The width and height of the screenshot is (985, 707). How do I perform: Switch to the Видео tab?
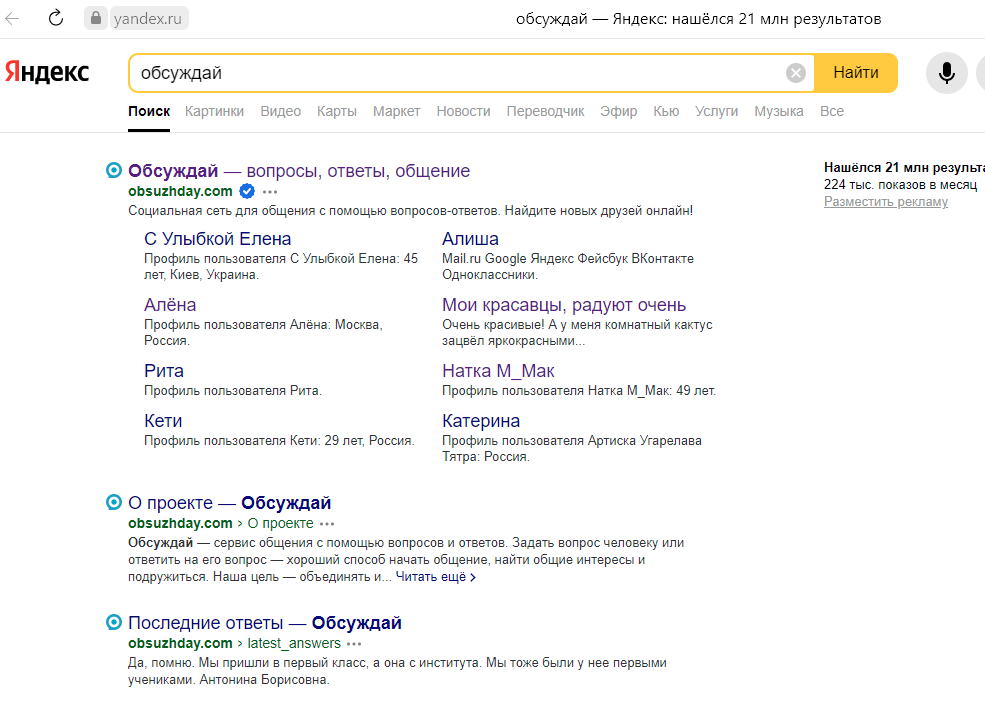coord(280,111)
